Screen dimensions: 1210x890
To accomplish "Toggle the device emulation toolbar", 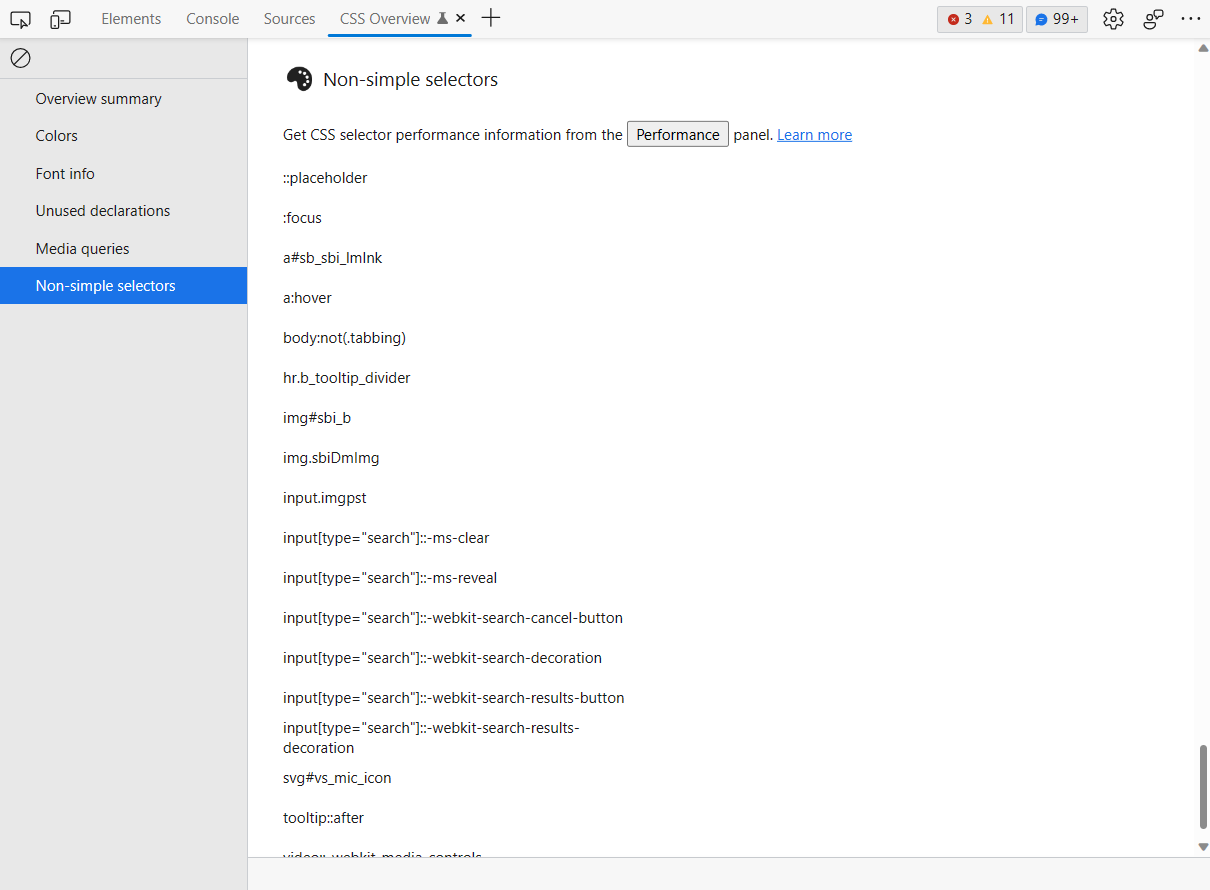I will [x=60, y=18].
